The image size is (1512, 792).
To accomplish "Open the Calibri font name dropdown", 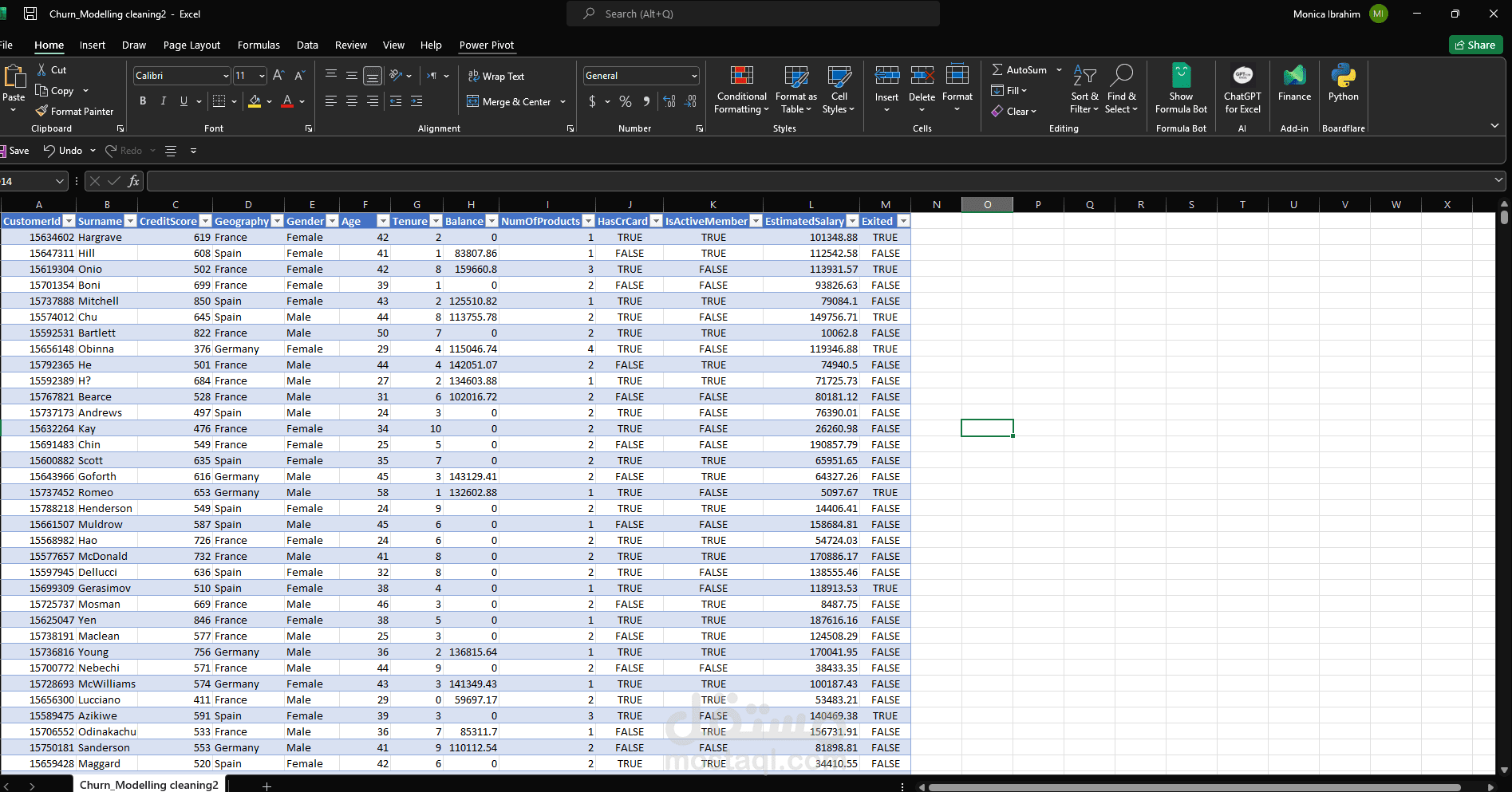I will pyautogui.click(x=226, y=76).
